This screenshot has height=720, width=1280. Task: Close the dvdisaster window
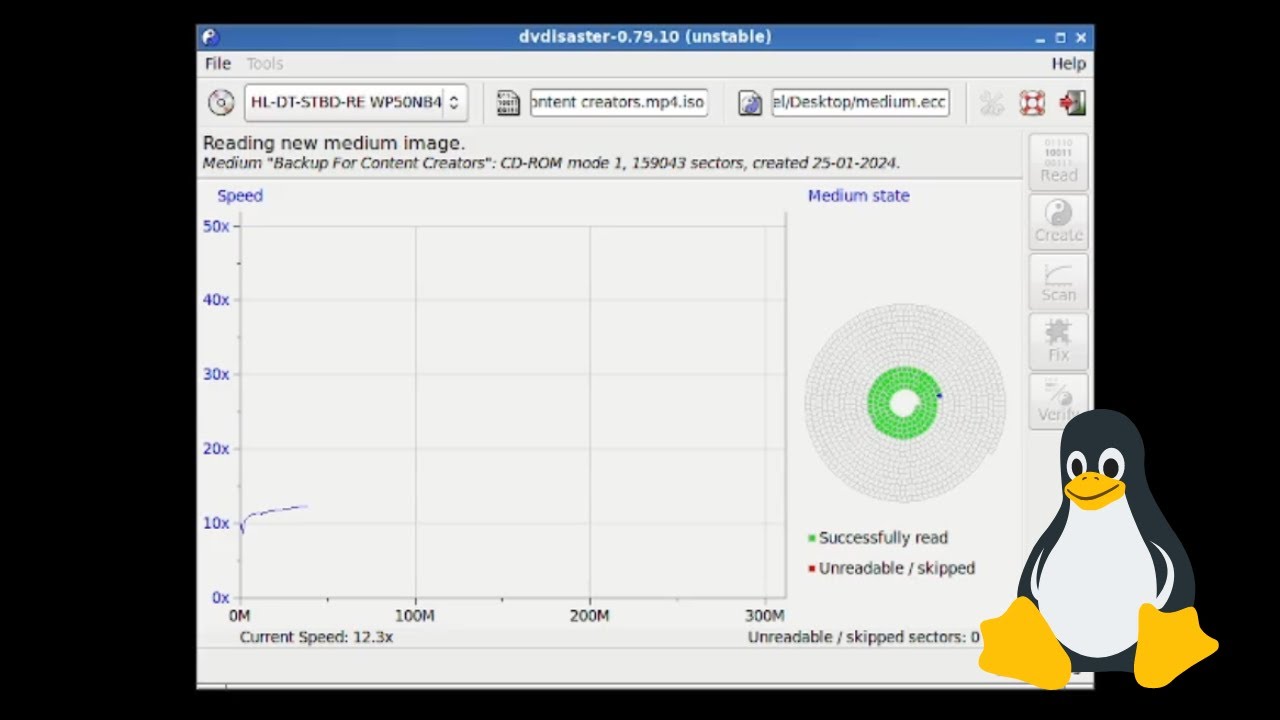pos(1080,38)
